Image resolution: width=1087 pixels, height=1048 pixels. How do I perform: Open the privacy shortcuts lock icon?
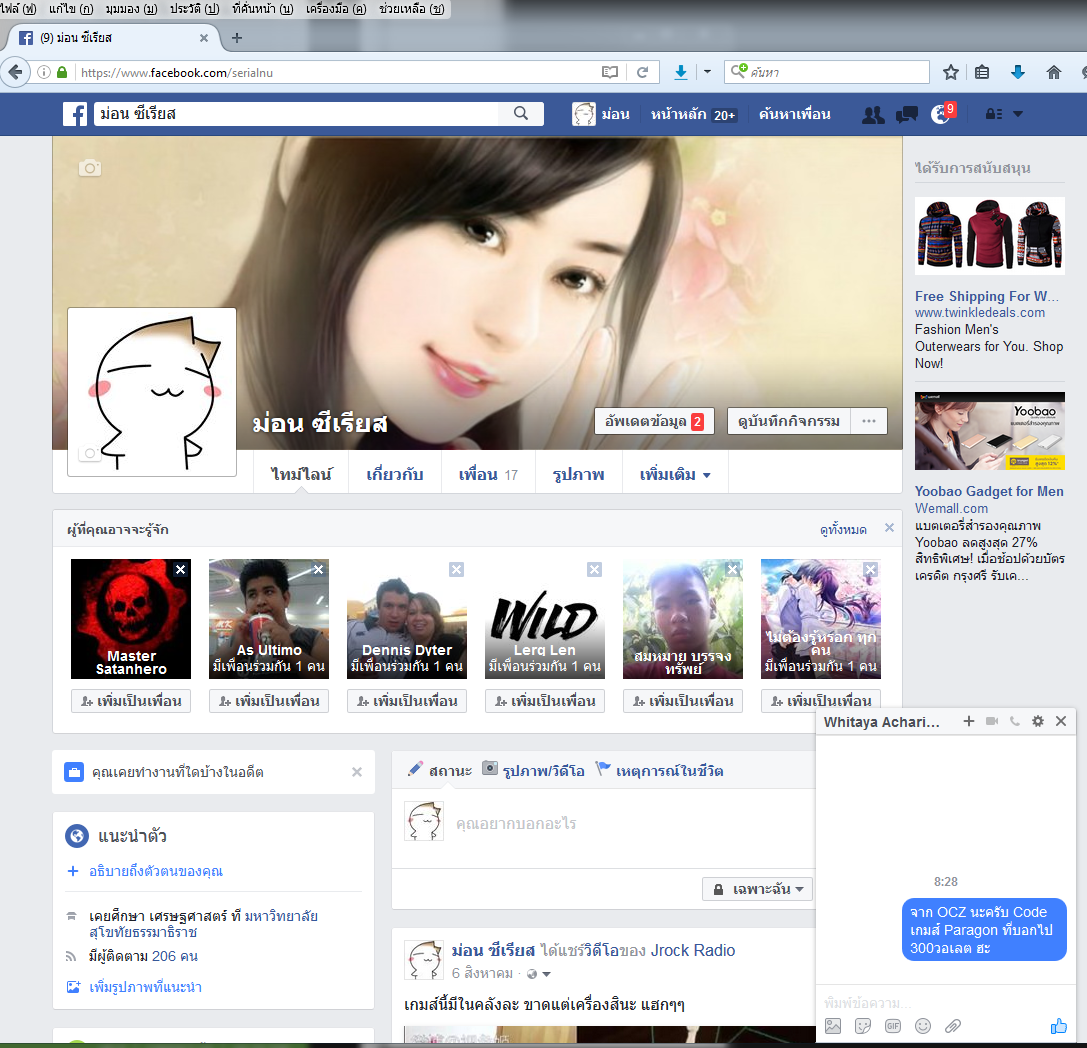pyautogui.click(x=993, y=114)
